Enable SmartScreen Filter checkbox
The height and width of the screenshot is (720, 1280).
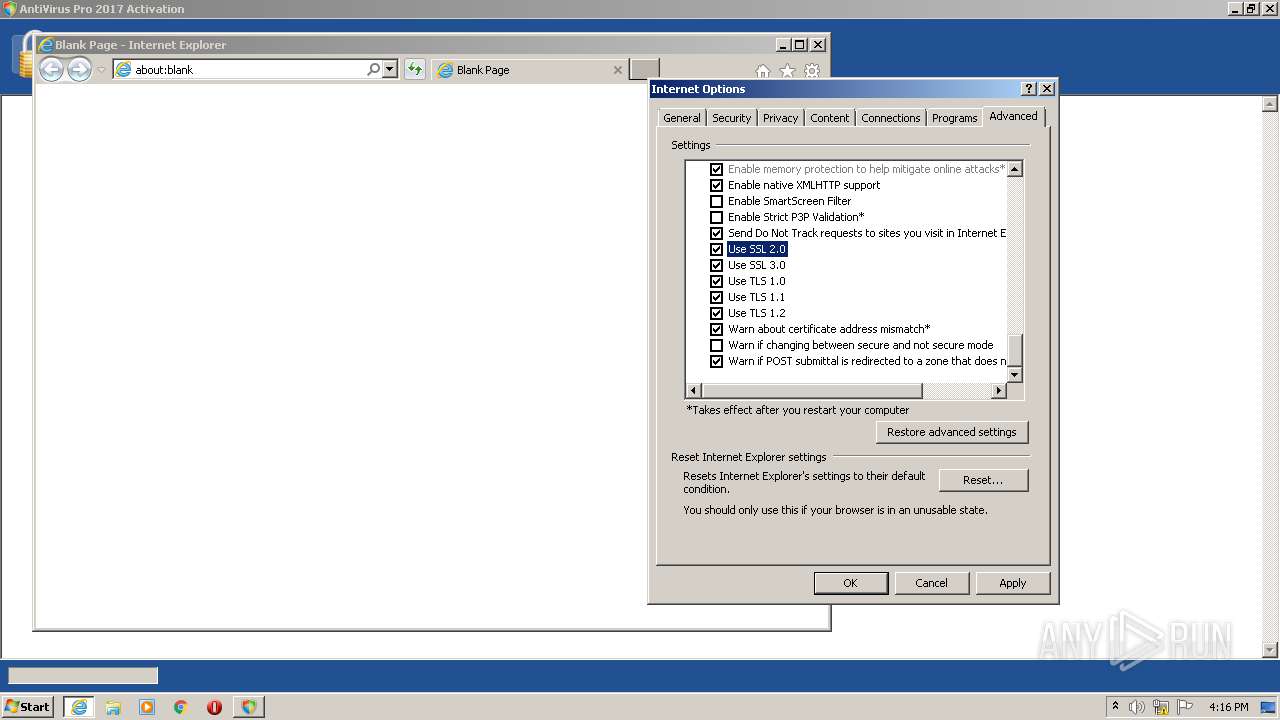click(716, 201)
